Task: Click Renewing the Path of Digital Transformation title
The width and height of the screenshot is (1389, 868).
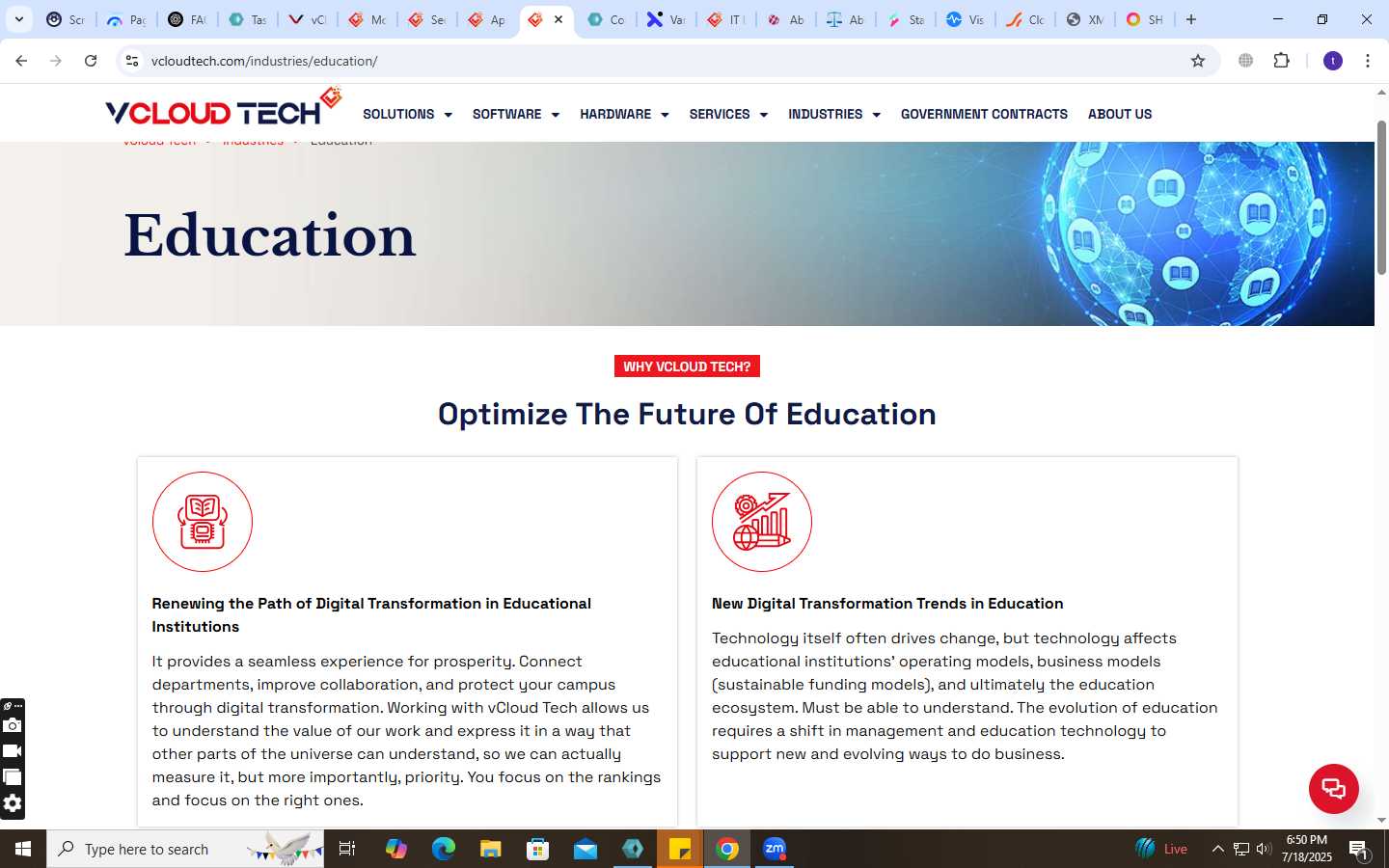Action: pos(371,615)
